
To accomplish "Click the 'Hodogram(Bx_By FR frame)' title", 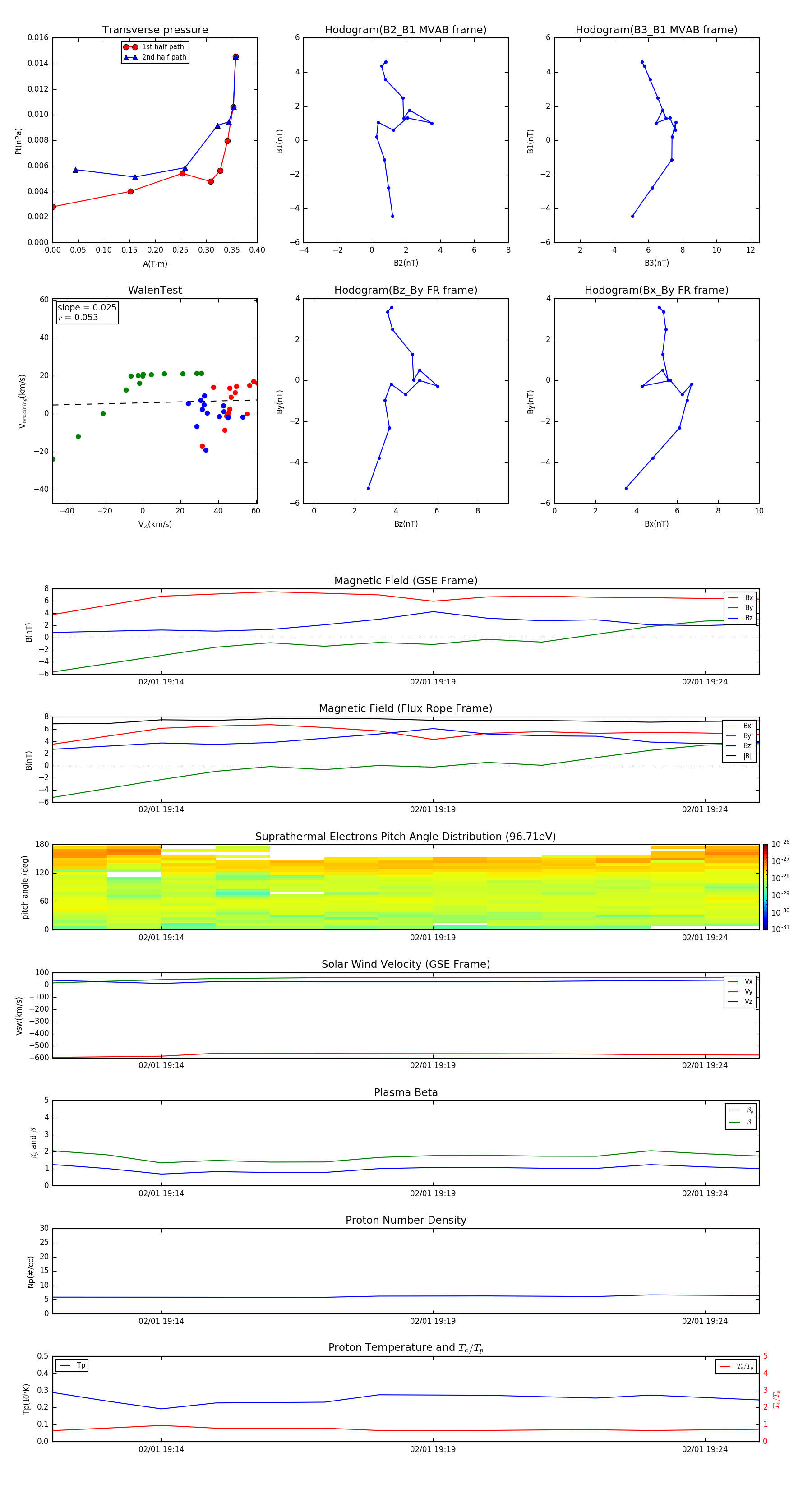I will click(656, 290).
